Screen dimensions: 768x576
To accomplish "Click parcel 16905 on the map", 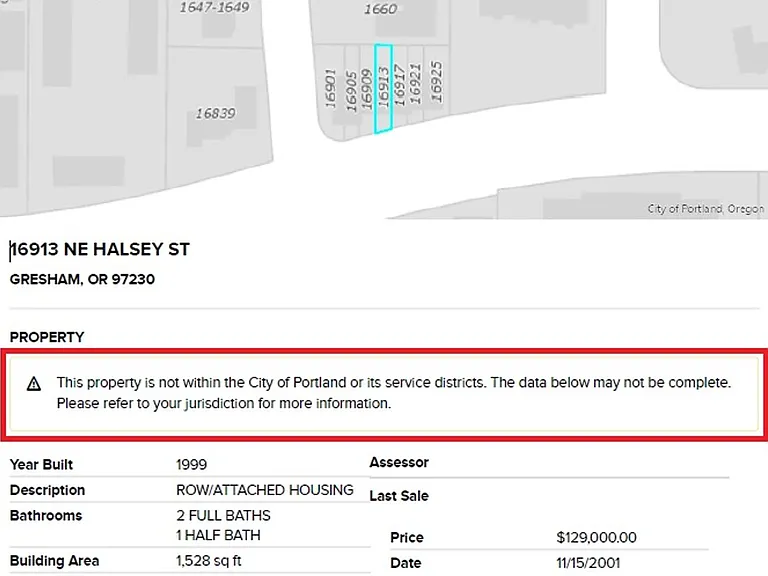I will click(x=352, y=90).
